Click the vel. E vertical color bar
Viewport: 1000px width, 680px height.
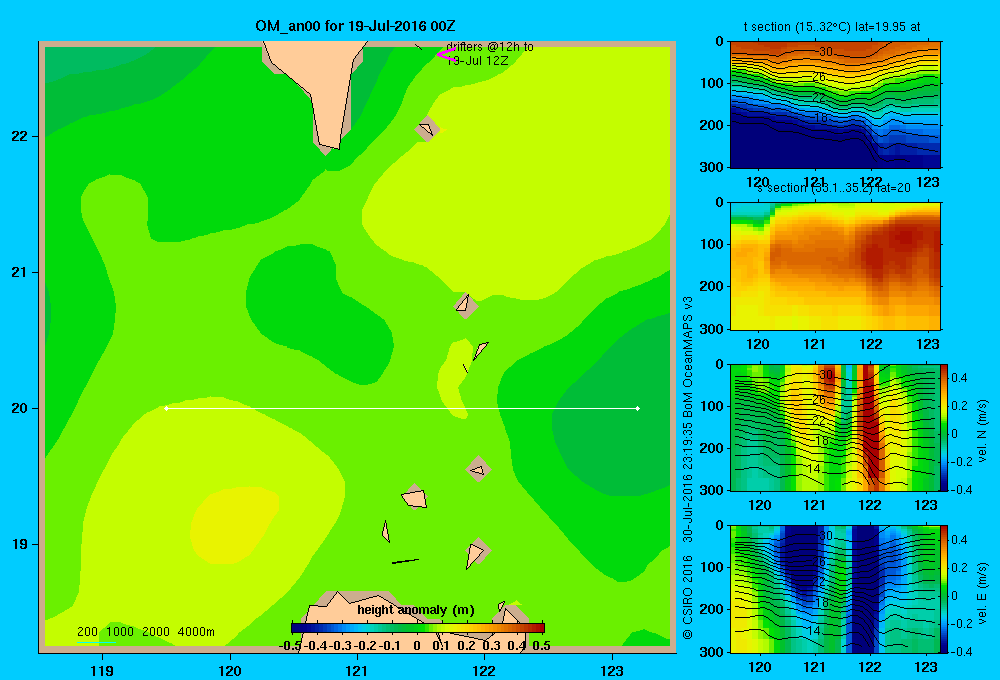(x=944, y=589)
